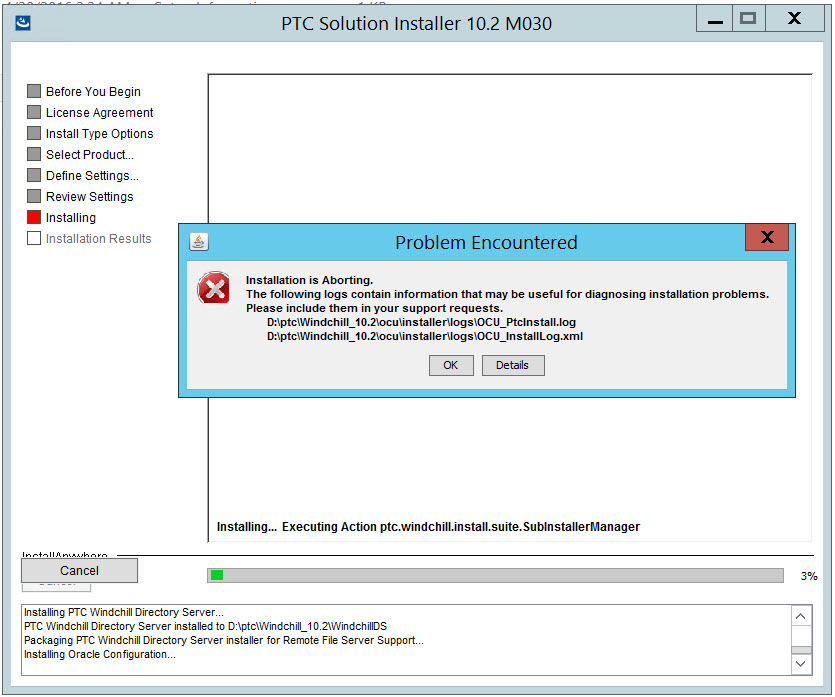Click the PTC Solution Installer 10.2 M030 title
Viewport: 835px width, 697px height.
tap(416, 23)
